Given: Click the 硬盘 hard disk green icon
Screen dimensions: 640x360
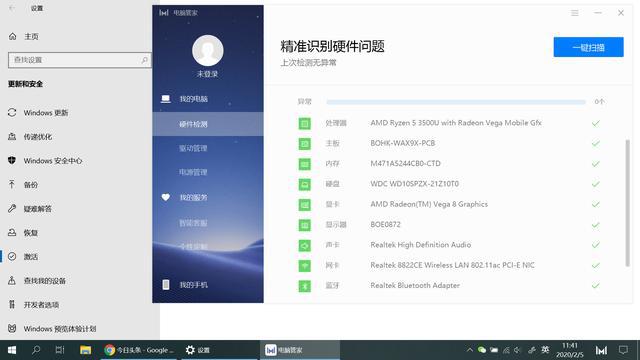Looking at the screenshot, I should 304,184.
